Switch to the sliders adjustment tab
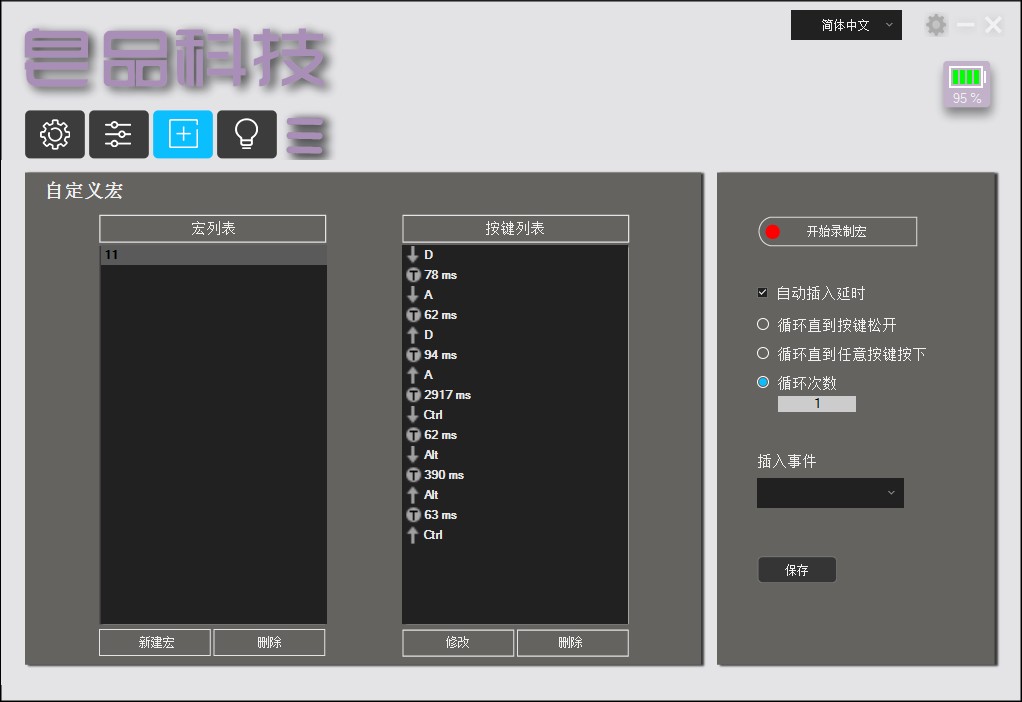Image resolution: width=1022 pixels, height=702 pixels. pos(118,134)
